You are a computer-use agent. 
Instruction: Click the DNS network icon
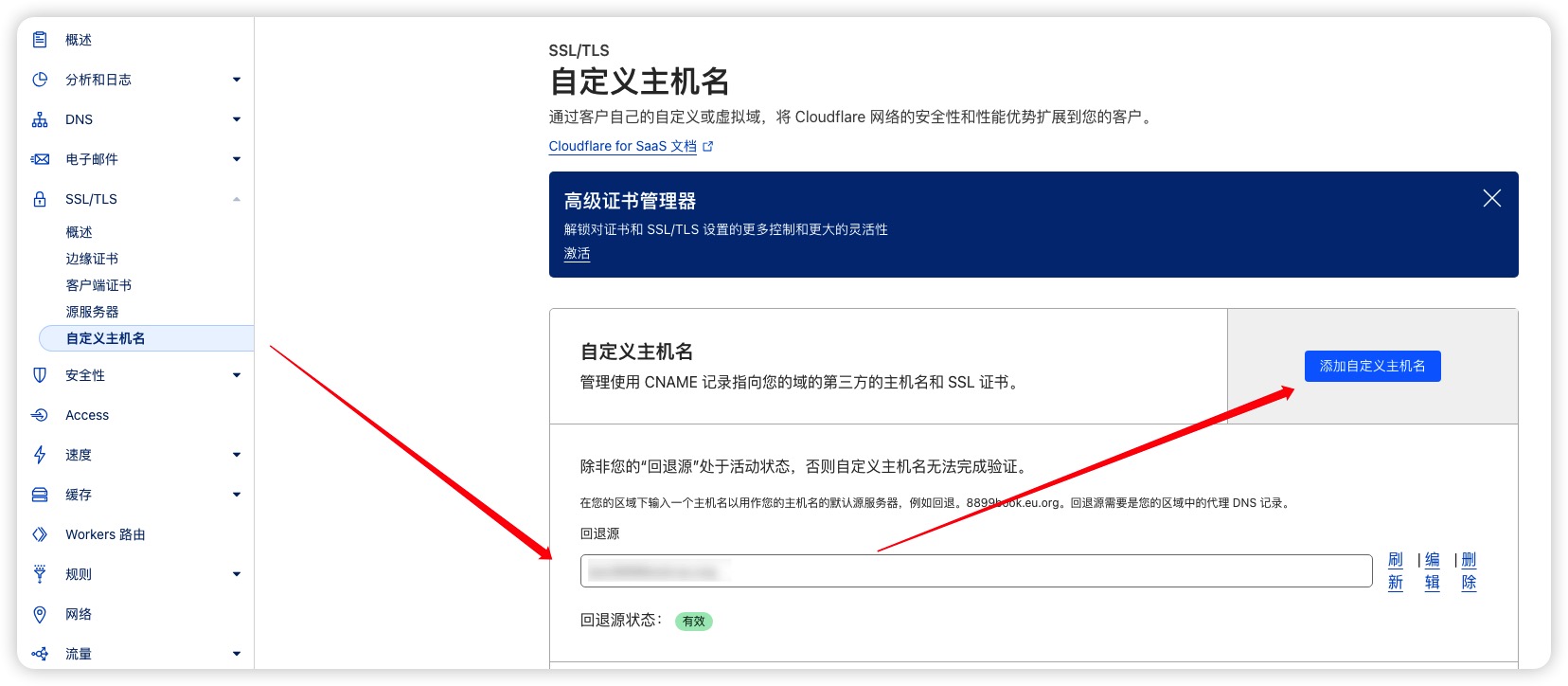(x=40, y=119)
